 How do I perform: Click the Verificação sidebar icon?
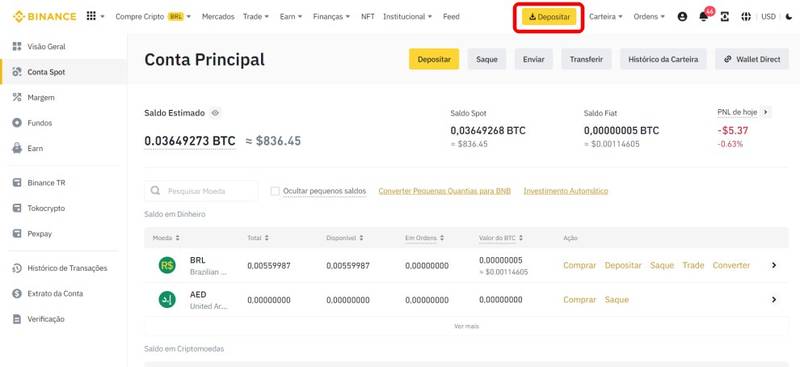[17, 319]
